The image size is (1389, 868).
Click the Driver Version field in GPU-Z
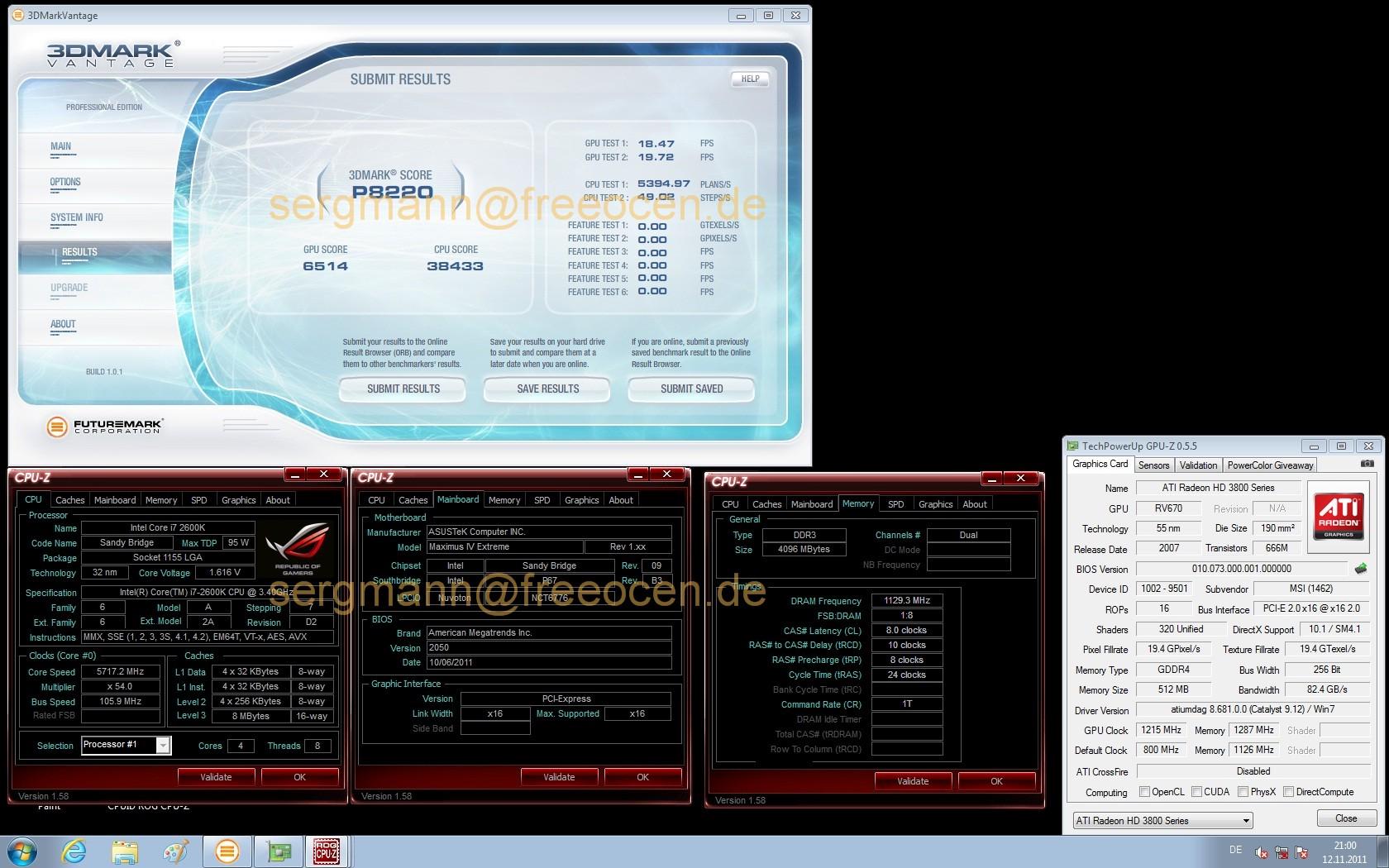click(1253, 709)
